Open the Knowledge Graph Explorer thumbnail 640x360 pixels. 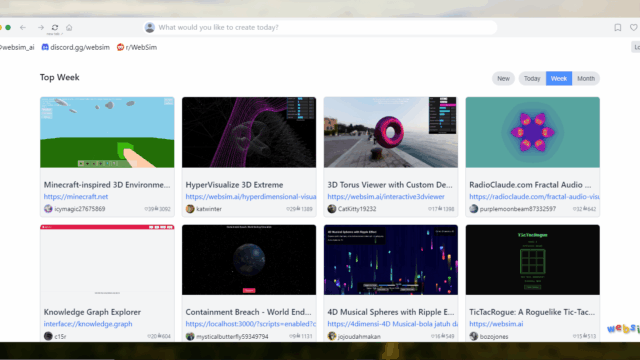coord(107,260)
